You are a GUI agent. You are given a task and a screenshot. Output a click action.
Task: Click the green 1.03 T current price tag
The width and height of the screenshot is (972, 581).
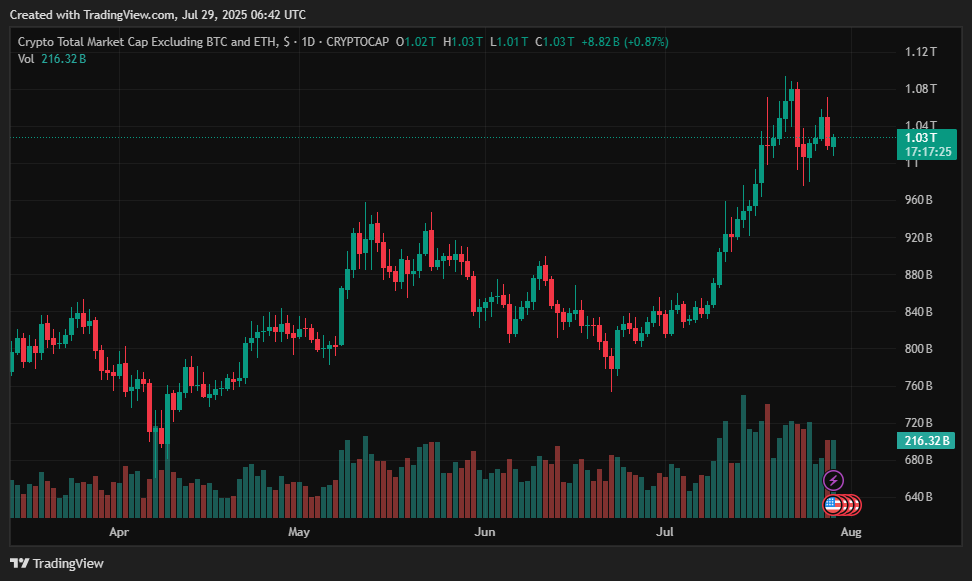tap(920, 138)
